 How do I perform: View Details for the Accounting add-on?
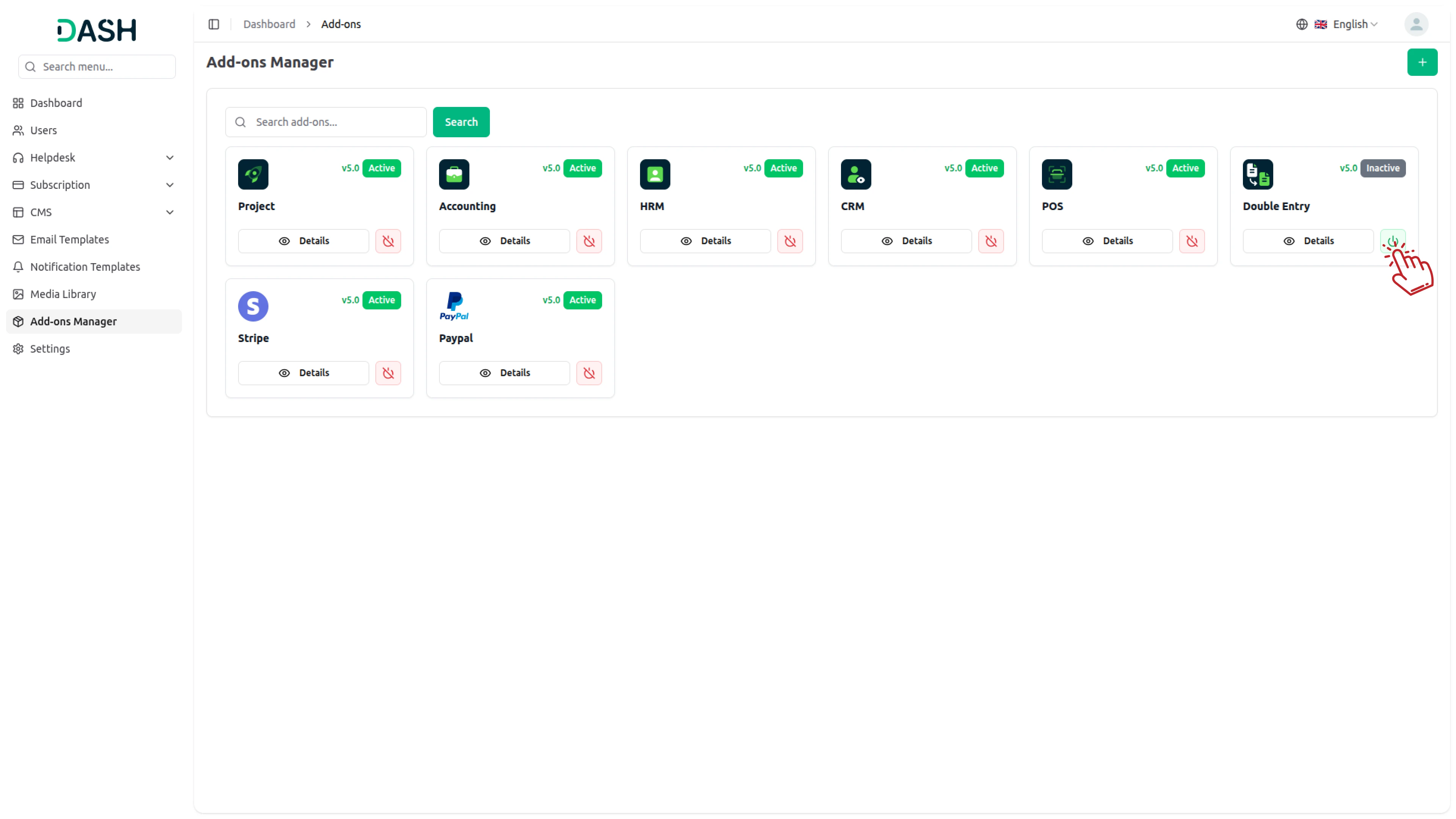pos(504,242)
